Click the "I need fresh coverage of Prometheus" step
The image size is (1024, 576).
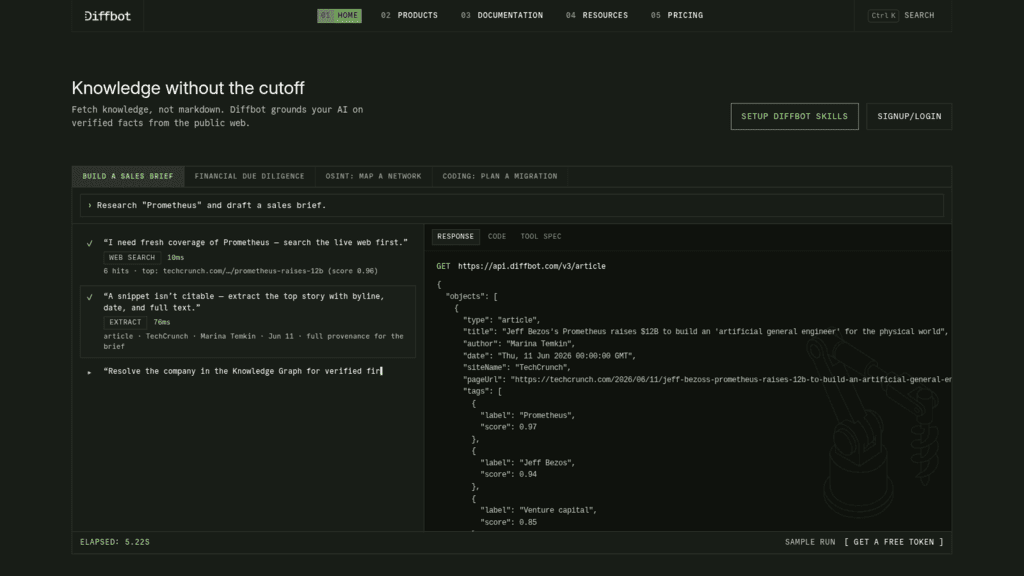(x=255, y=243)
